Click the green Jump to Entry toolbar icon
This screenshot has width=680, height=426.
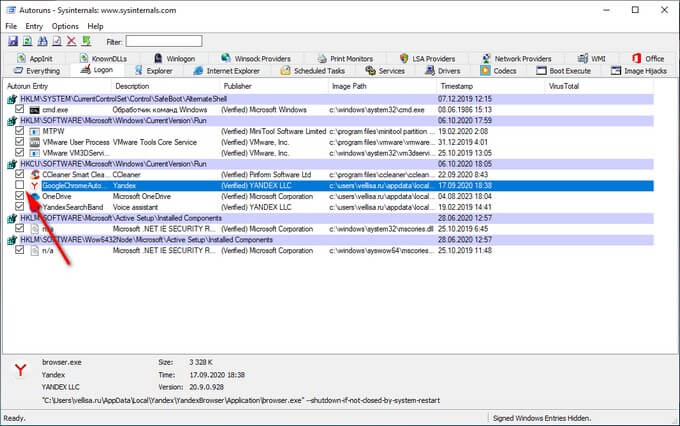(86, 41)
